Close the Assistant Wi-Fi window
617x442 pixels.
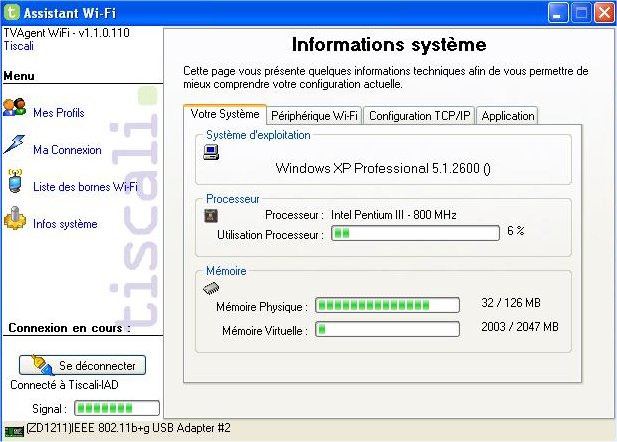(x=604, y=13)
